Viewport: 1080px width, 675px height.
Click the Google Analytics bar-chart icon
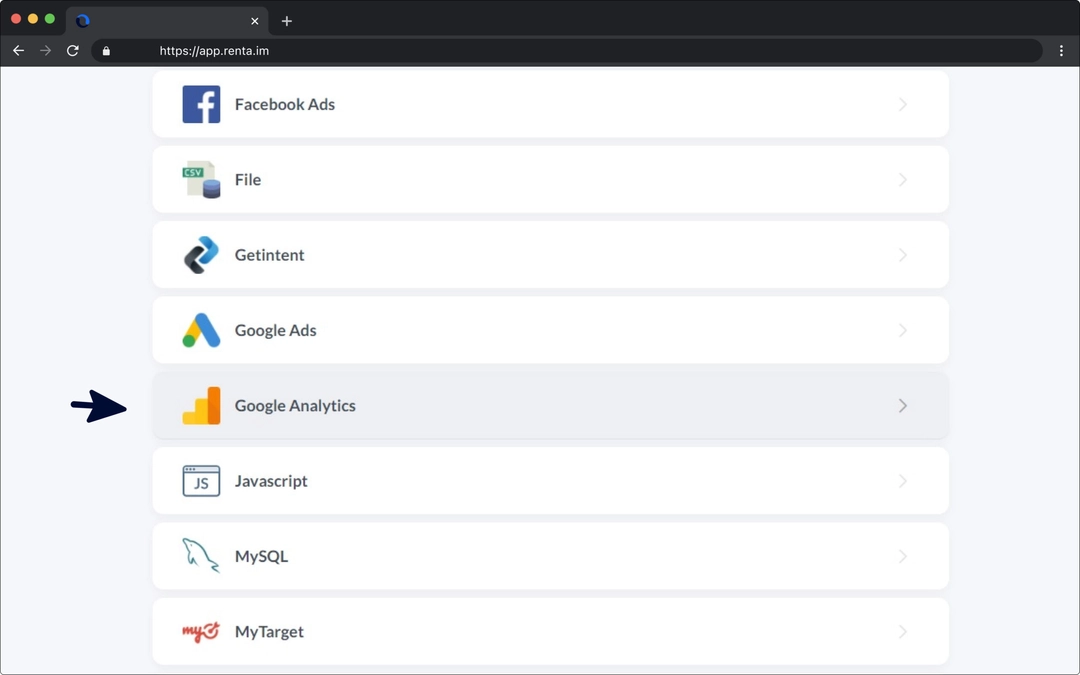coord(201,406)
